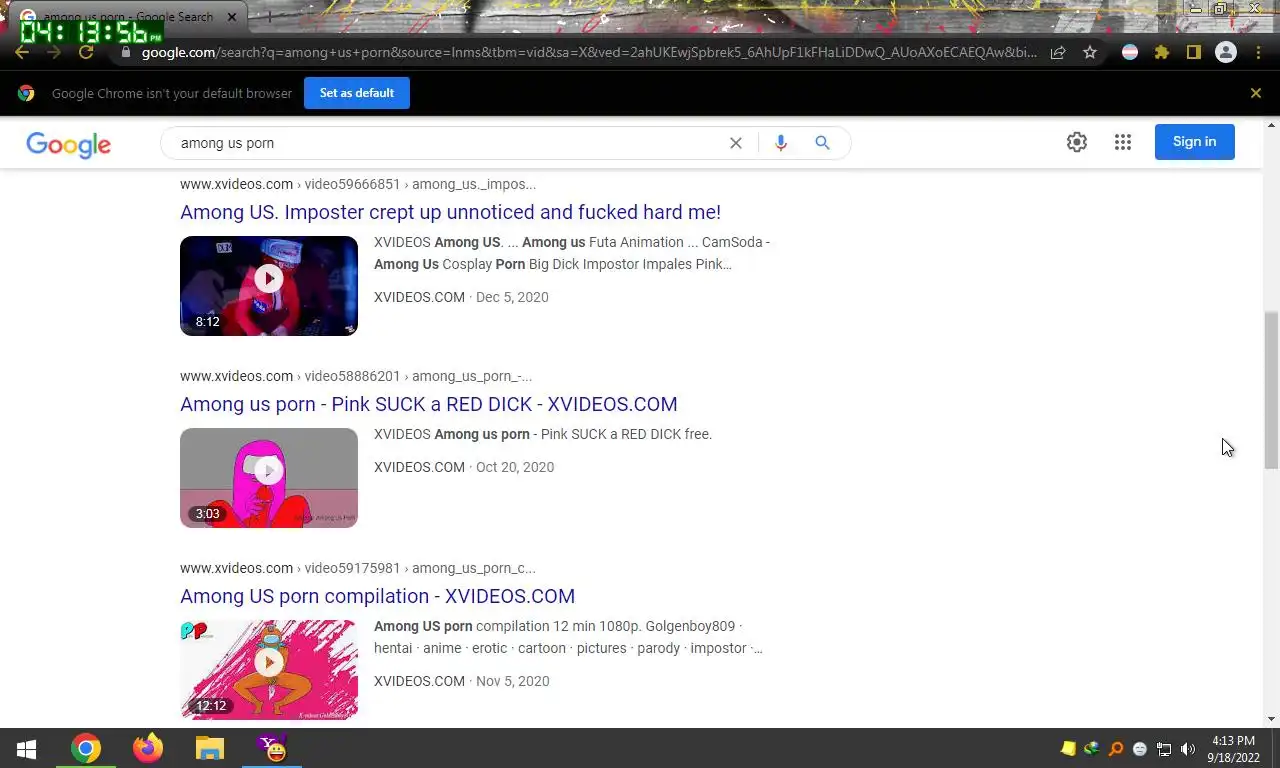This screenshot has height=768, width=1280.
Task: Open Google search settings gear
Action: (1077, 142)
